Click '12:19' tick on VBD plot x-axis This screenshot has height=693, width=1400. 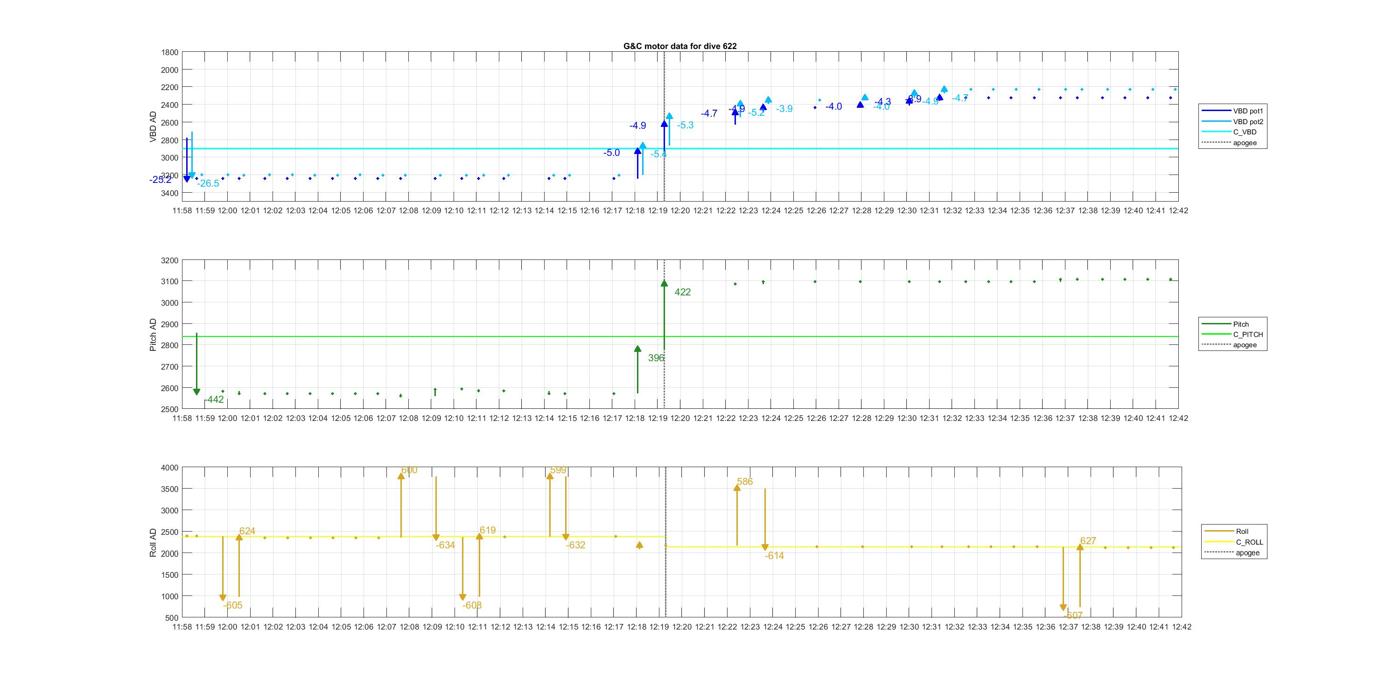[658, 211]
